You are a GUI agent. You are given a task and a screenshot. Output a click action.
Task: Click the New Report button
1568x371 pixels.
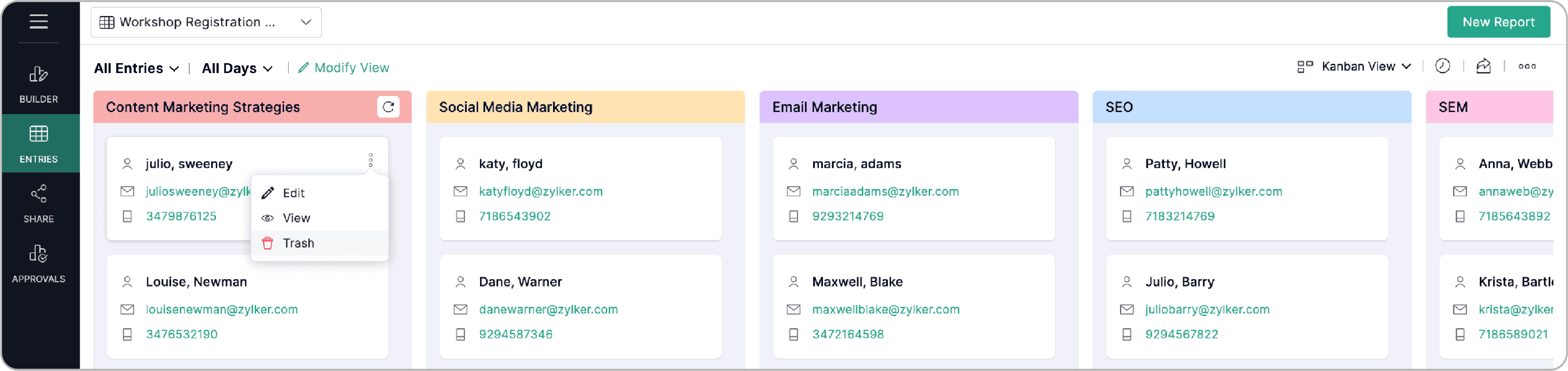(x=1498, y=22)
